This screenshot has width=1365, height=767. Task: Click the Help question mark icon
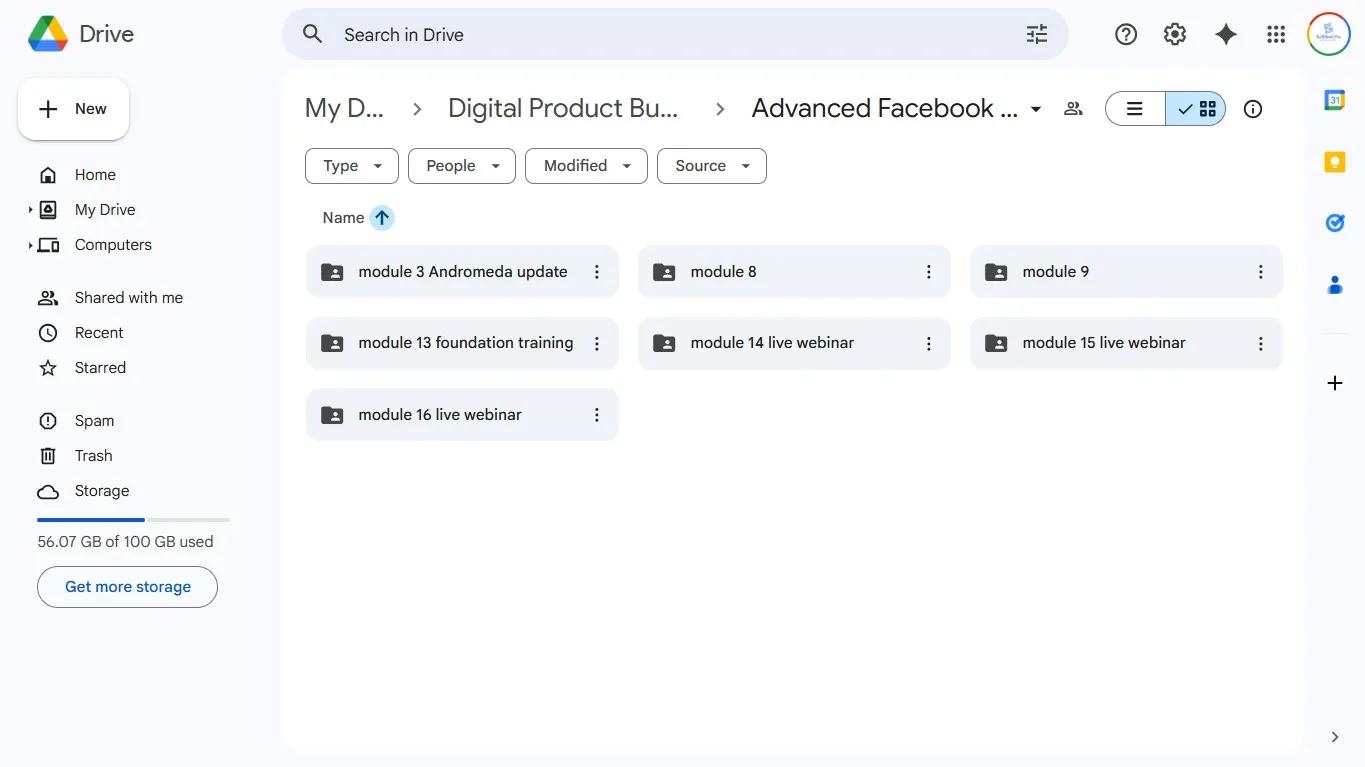click(x=1126, y=35)
